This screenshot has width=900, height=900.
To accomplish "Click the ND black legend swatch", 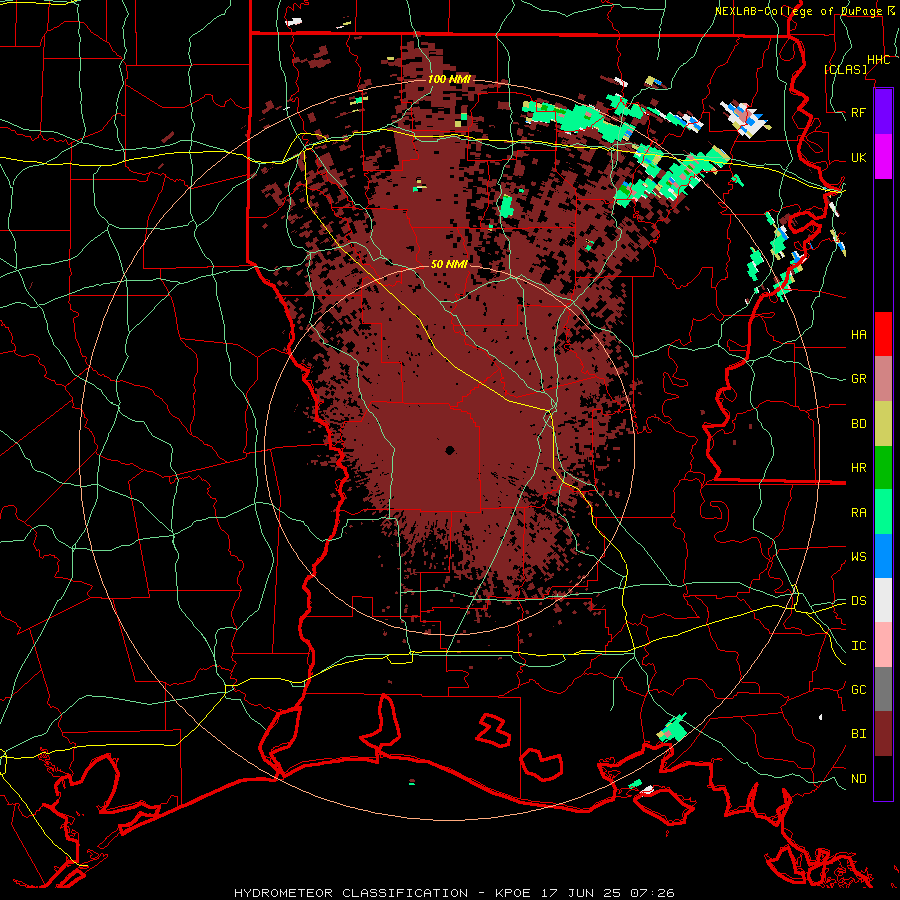I will (883, 778).
